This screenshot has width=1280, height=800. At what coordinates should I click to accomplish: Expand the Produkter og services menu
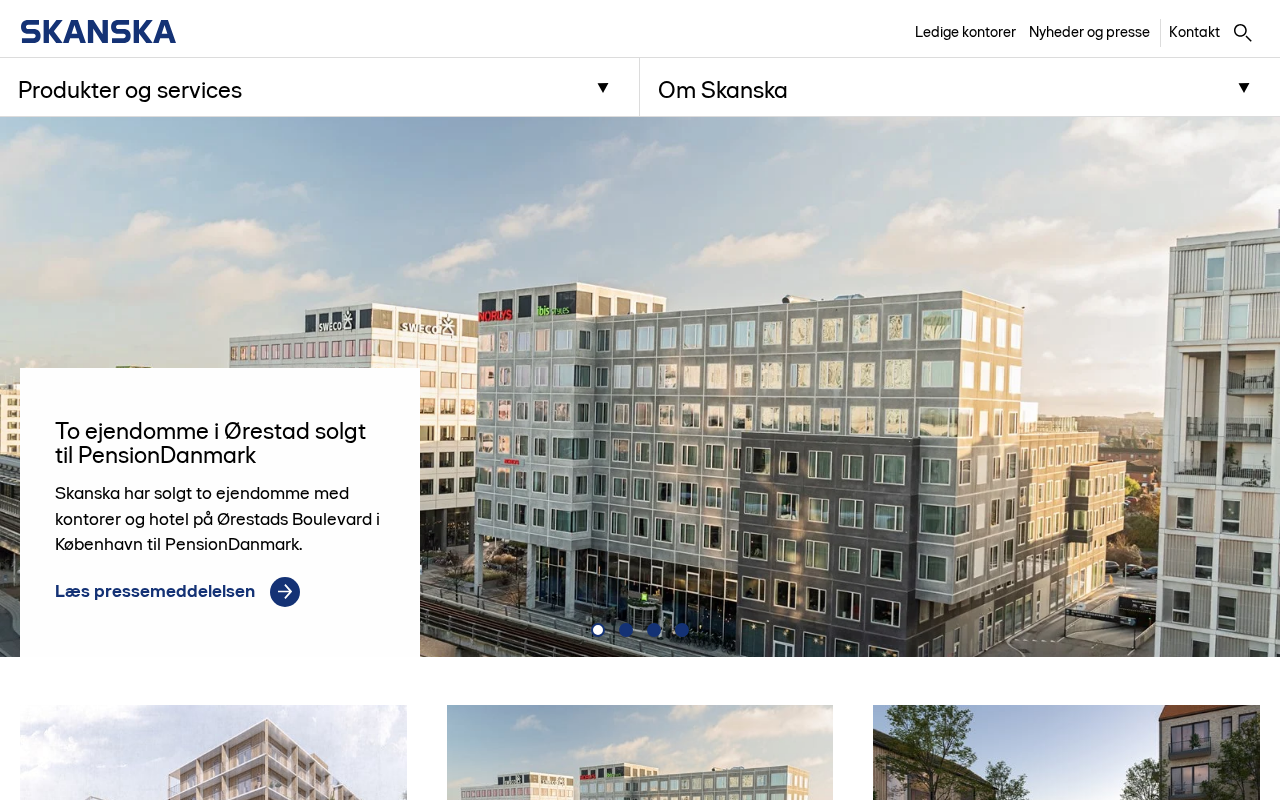click(x=319, y=88)
